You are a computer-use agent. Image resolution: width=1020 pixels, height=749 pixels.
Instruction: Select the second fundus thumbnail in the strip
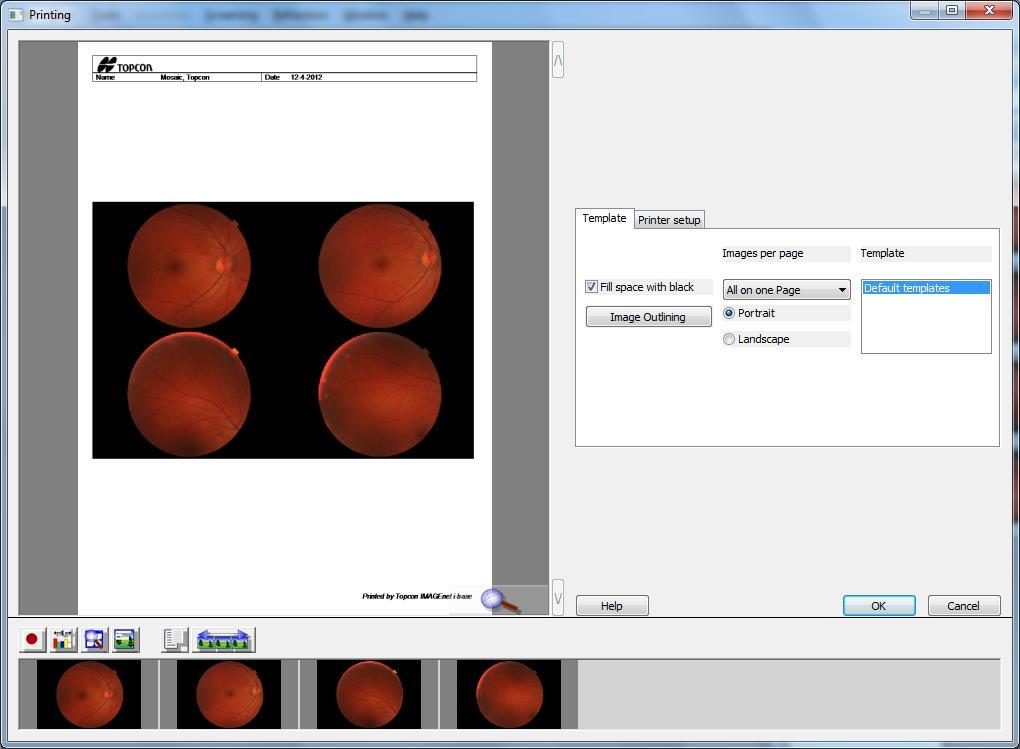pyautogui.click(x=229, y=694)
